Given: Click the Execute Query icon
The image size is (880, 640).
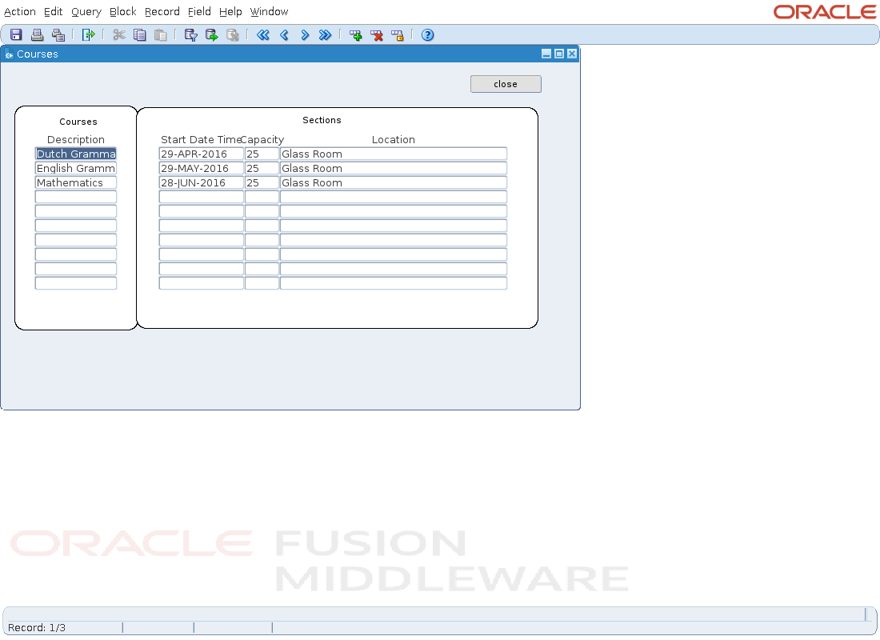Looking at the screenshot, I should [212, 35].
